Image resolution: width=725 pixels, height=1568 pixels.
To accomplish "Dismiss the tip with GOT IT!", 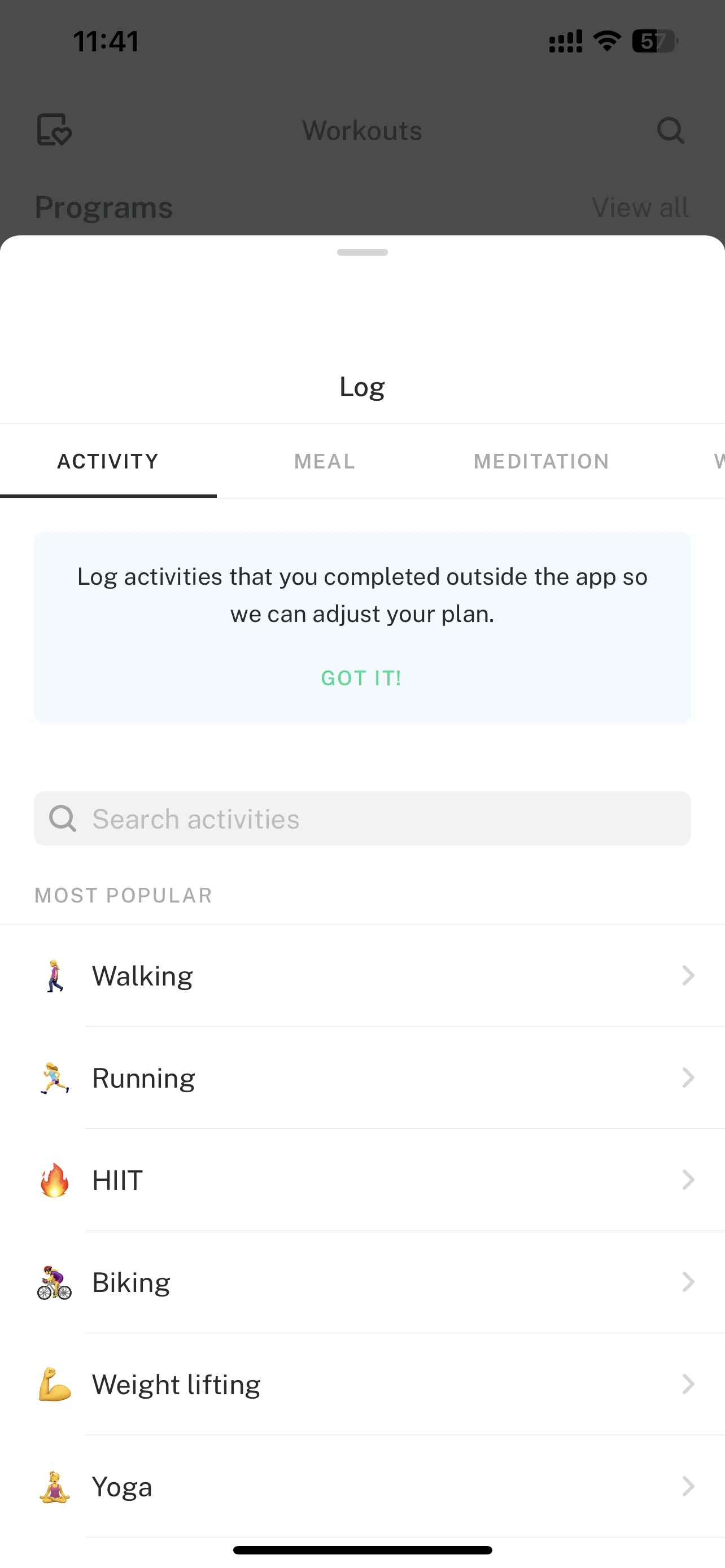I will (361, 678).
